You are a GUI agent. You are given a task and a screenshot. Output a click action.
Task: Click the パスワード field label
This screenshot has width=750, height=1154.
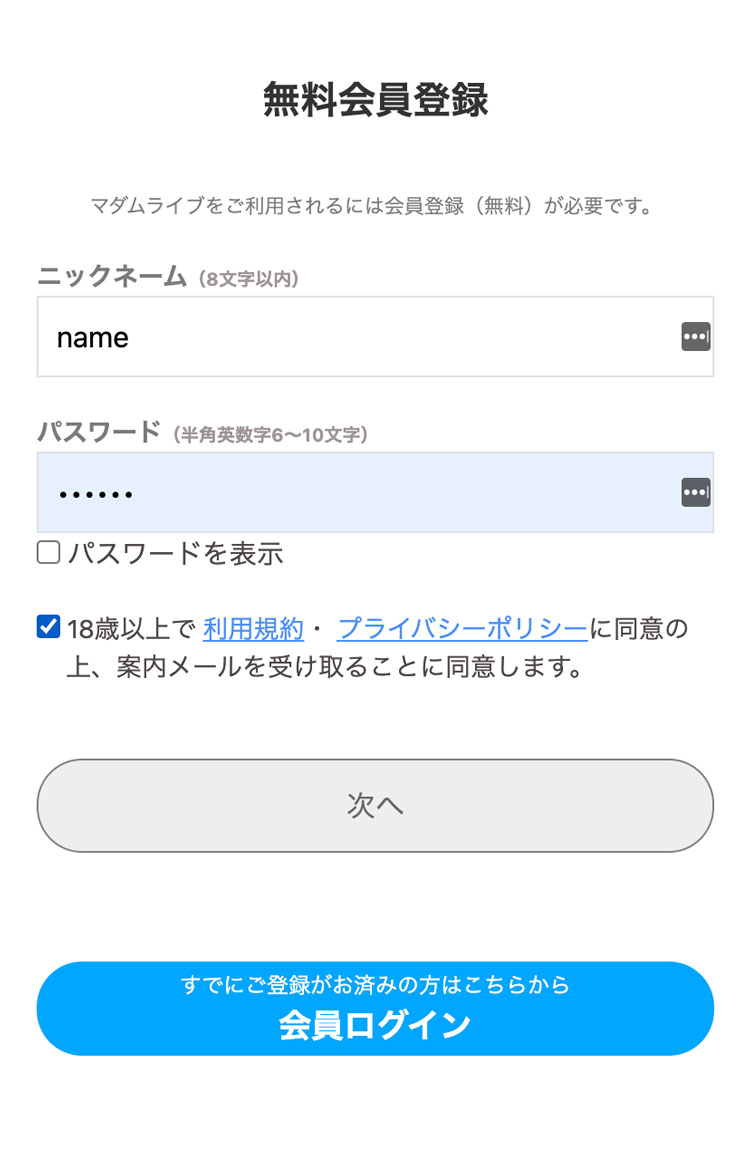point(99,432)
